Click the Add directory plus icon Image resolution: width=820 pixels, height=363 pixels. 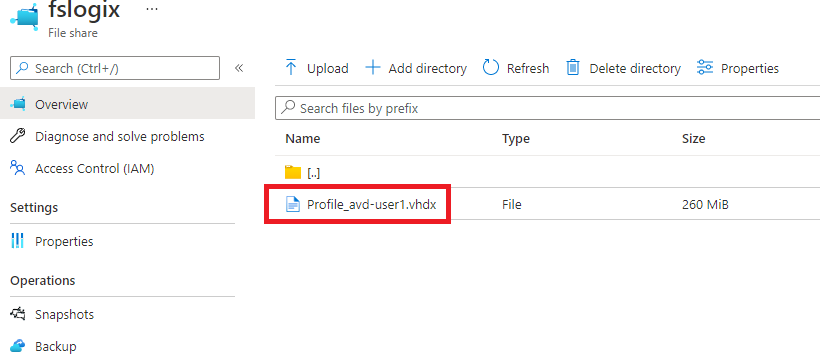372,68
